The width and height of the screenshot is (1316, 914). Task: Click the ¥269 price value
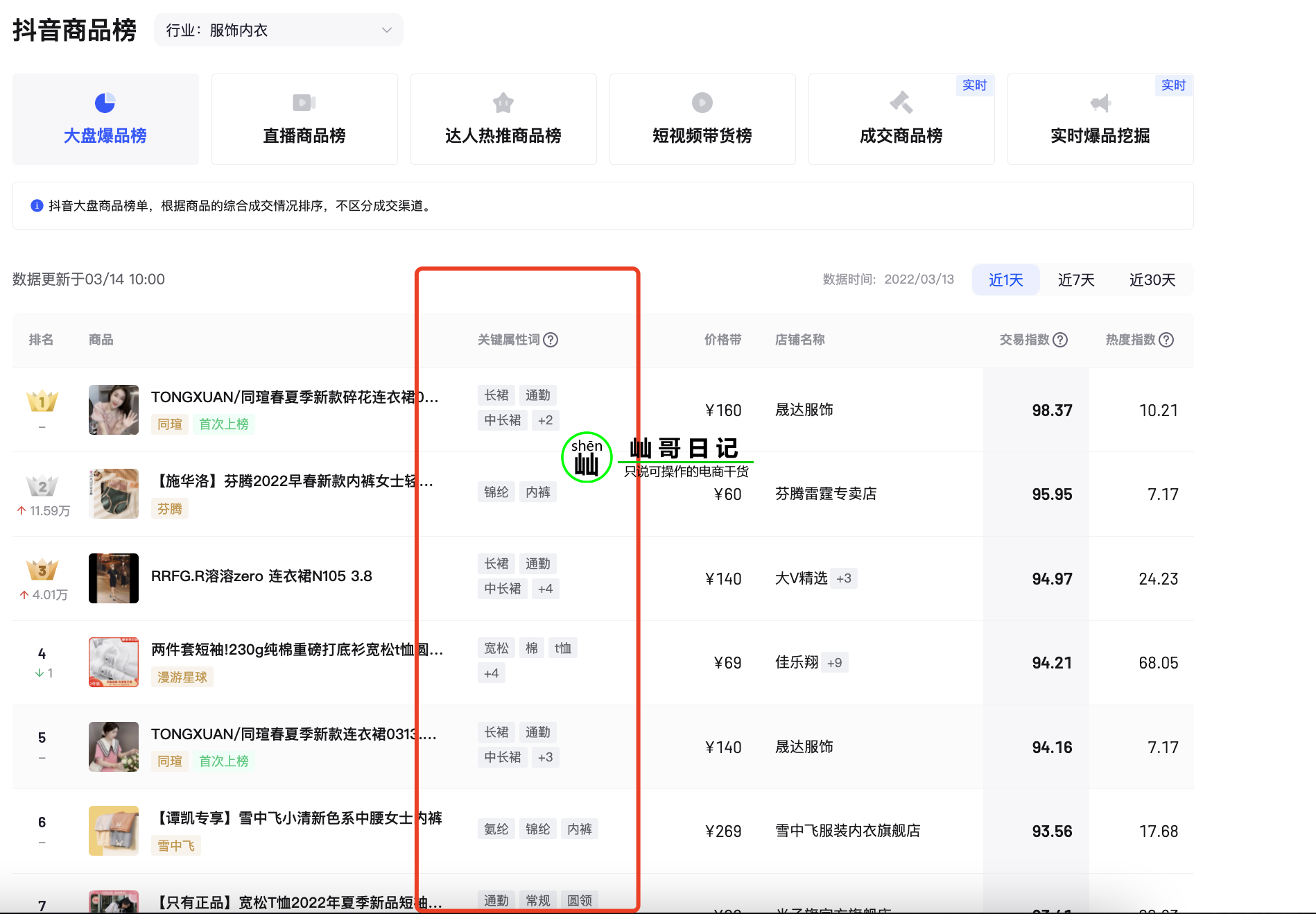click(x=723, y=831)
